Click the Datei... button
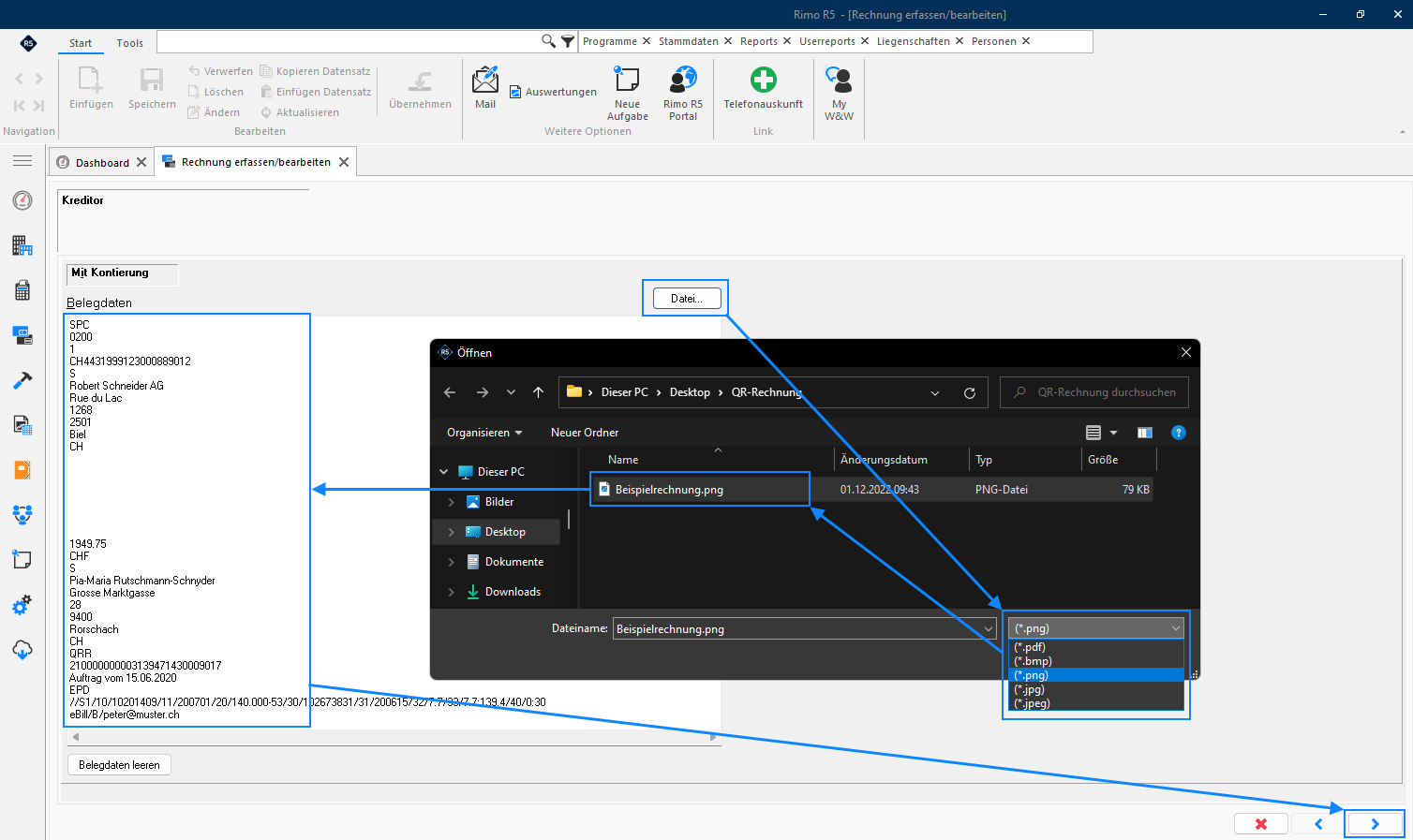The height and width of the screenshot is (840, 1413). [686, 299]
